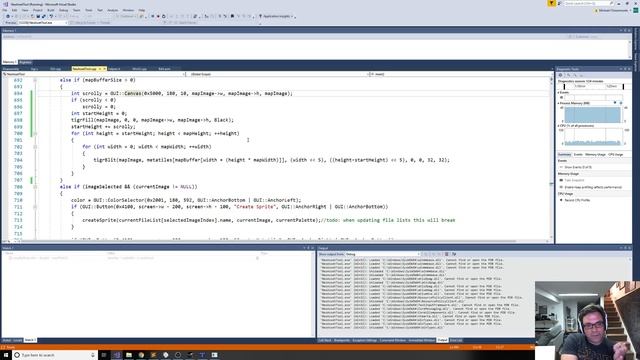Viewport: 640px width, 360px height.
Task: Open the Windows Start menu
Action: tap(6, 355)
